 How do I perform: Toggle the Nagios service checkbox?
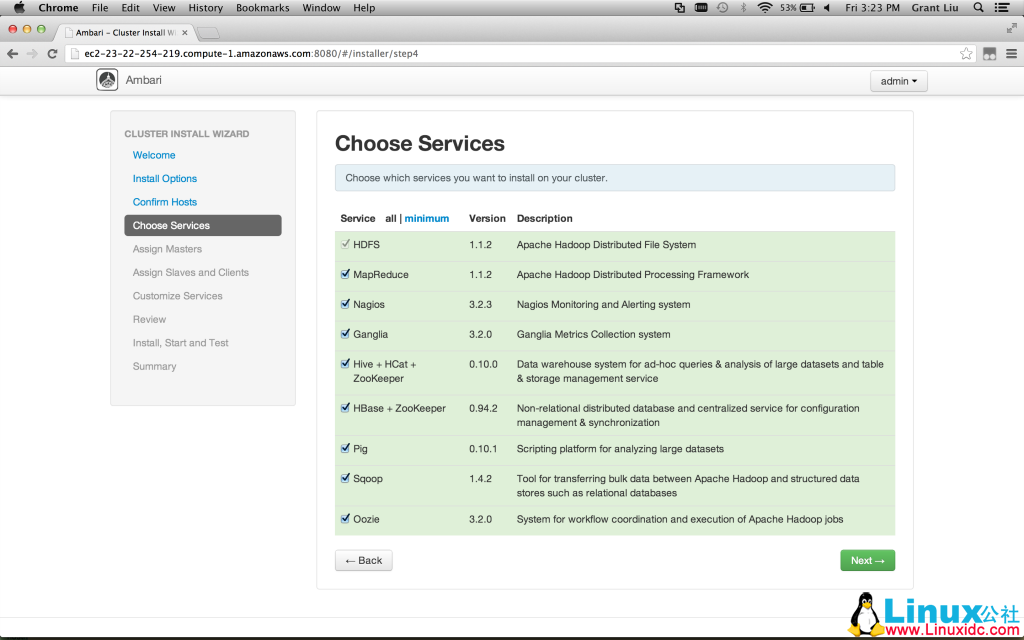[345, 304]
